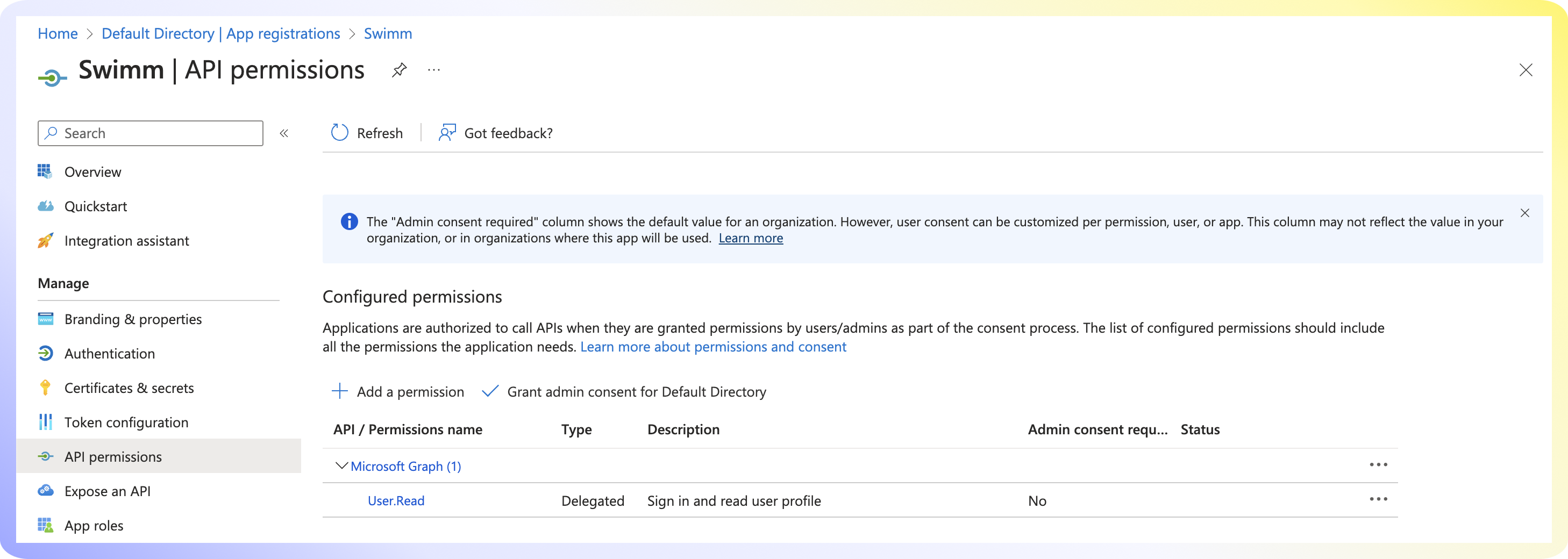The width and height of the screenshot is (1568, 559).
Task: Click the 'No' admin consent value
Action: pos(1037,501)
